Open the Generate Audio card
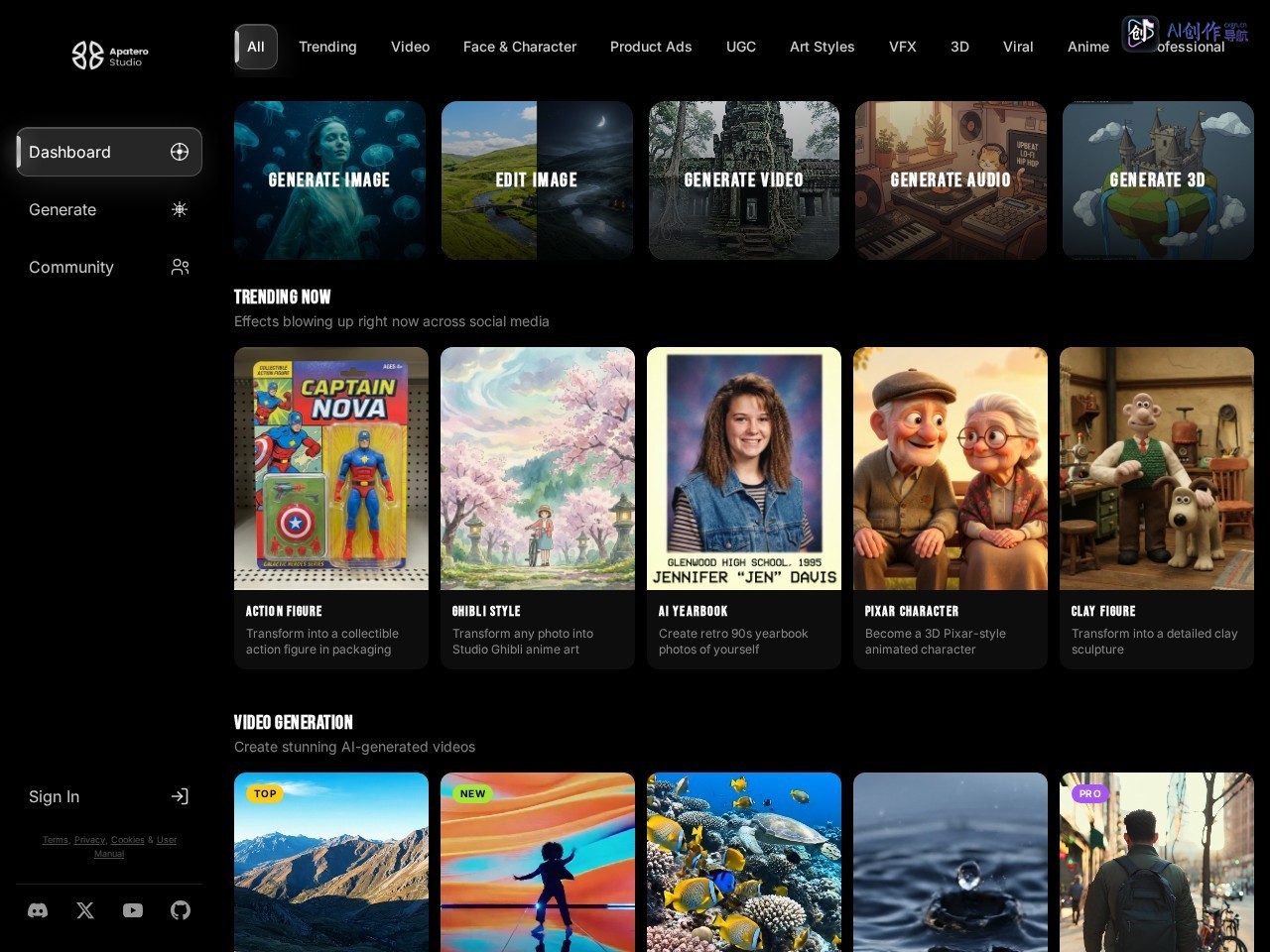Screen dimensions: 1270x952 tap(951, 180)
